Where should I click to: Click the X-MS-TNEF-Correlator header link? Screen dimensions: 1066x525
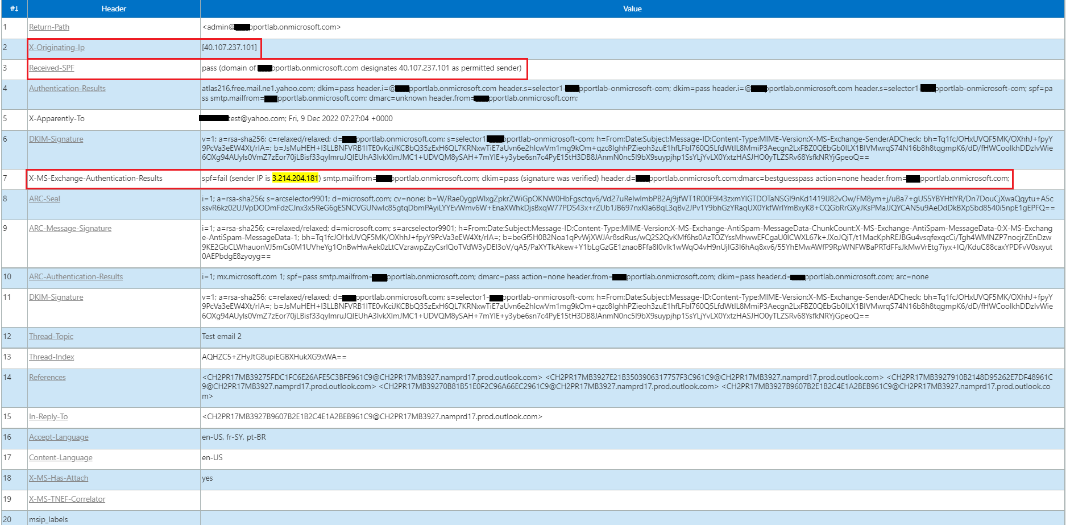[67, 499]
